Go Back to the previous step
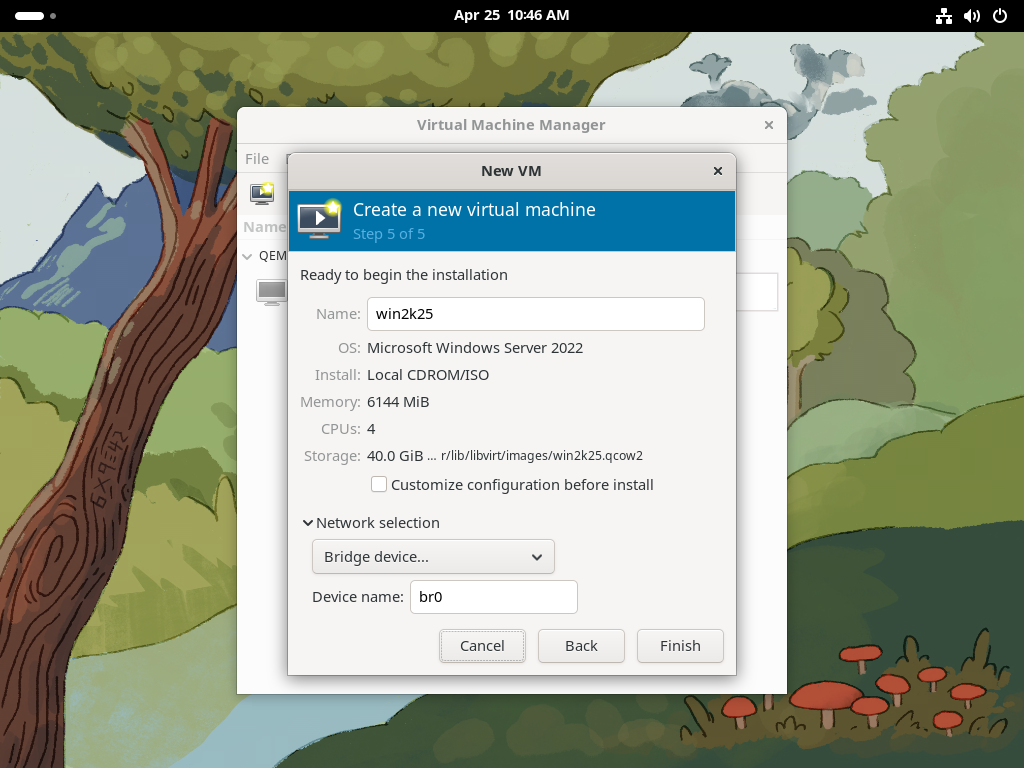The image size is (1024, 768). pos(581,646)
